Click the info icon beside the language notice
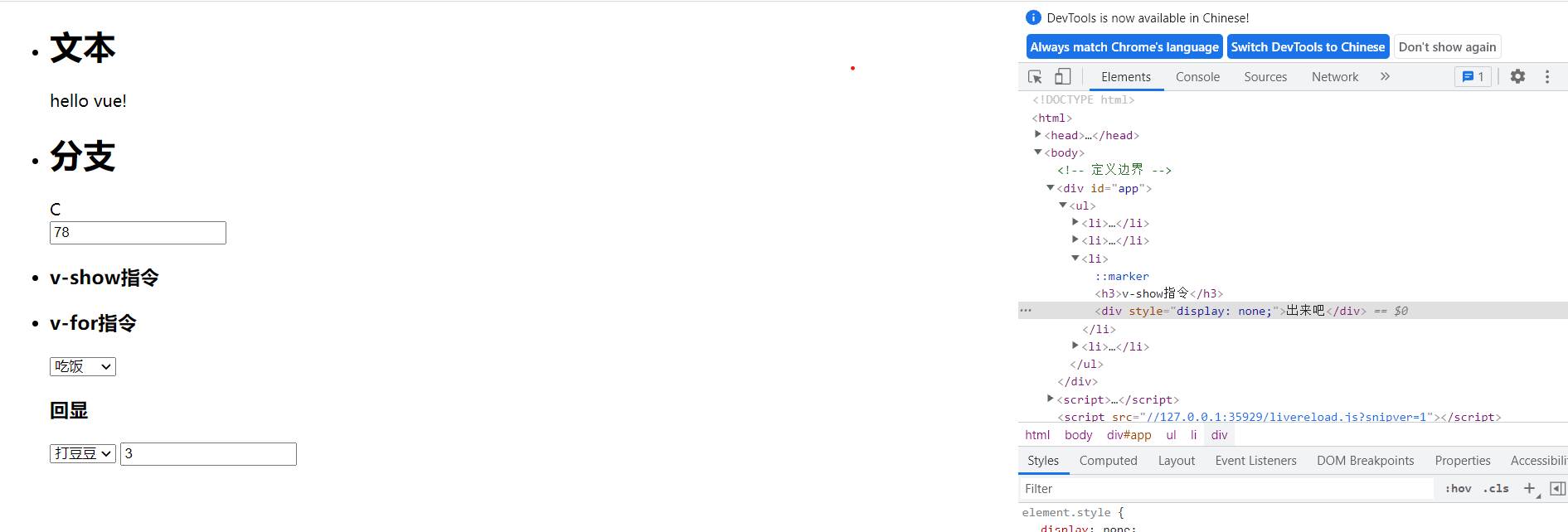The image size is (1568, 532). 1033,17
